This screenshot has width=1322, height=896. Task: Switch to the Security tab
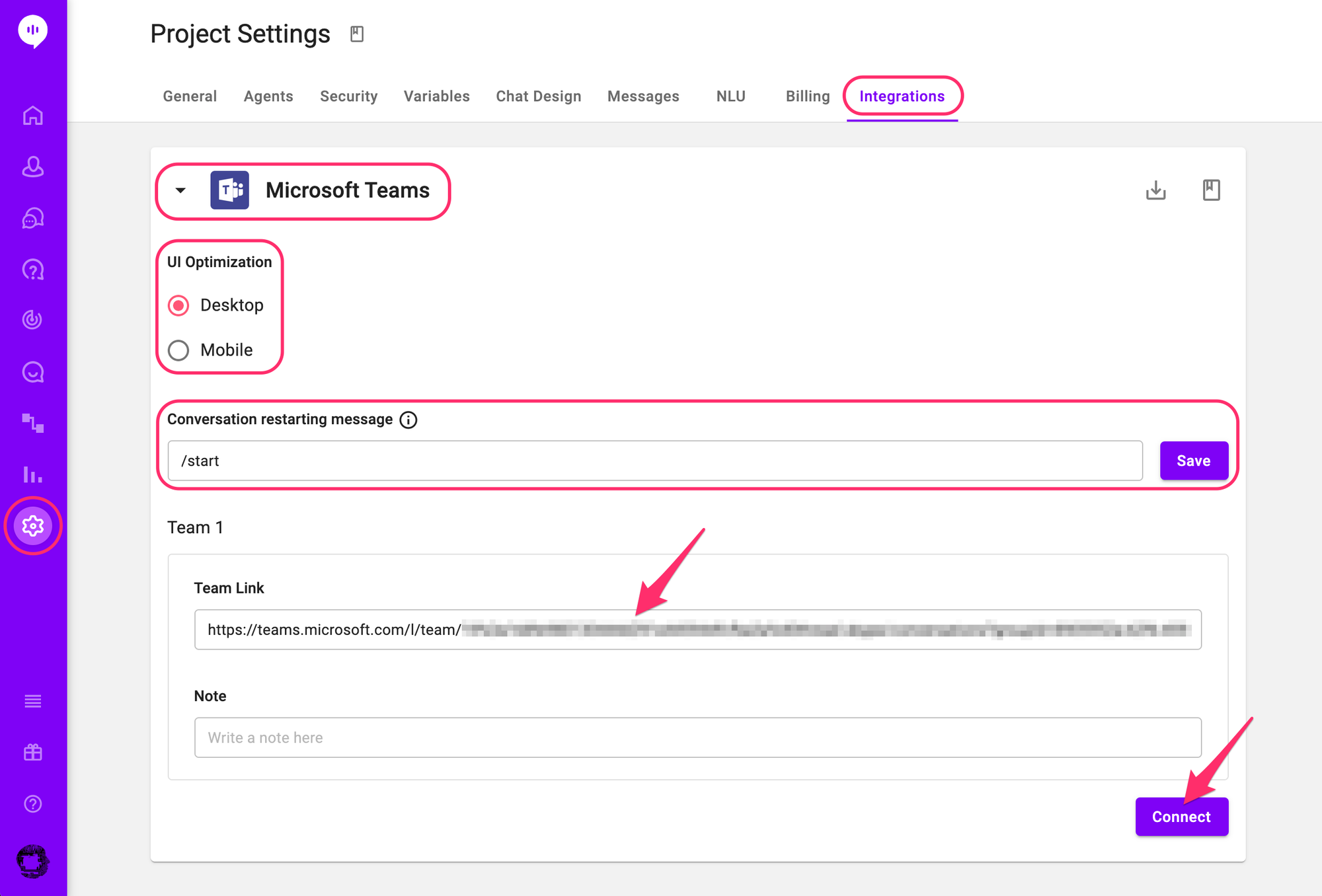(x=348, y=96)
